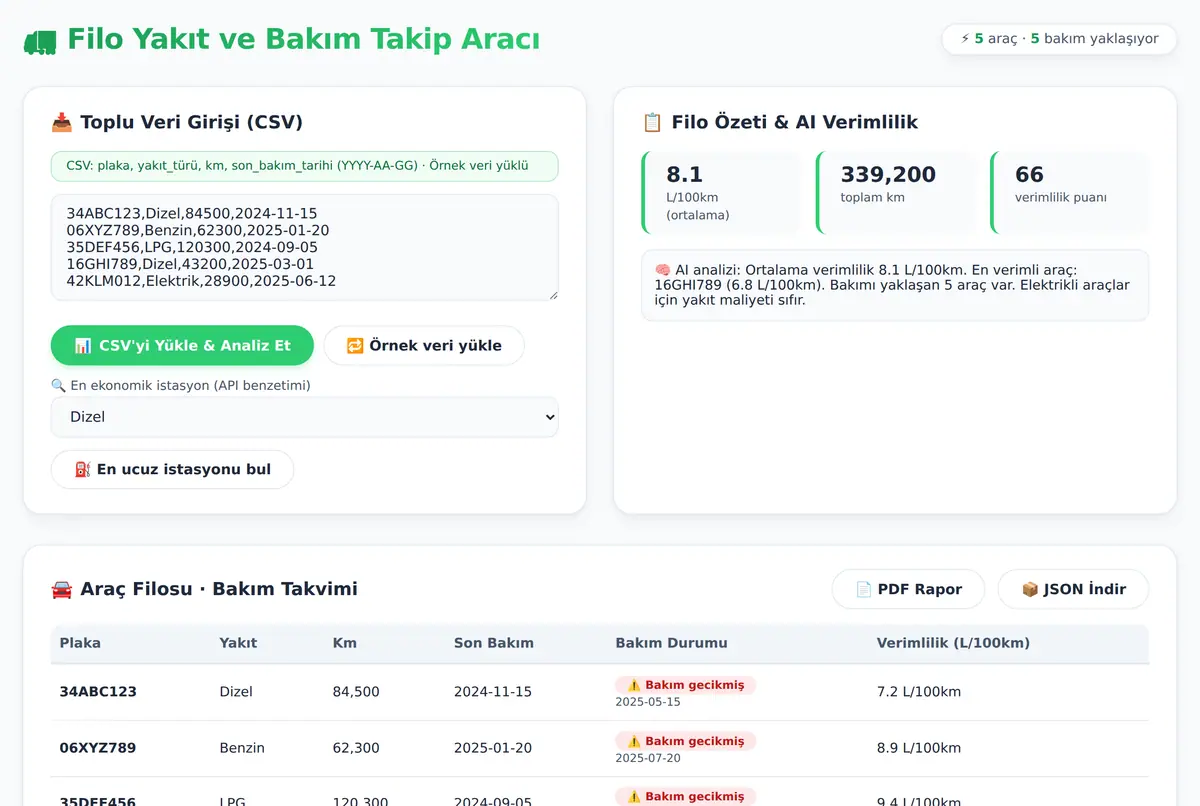
Task: Click the red car icon beside Araç Filosu
Action: [x=62, y=589]
